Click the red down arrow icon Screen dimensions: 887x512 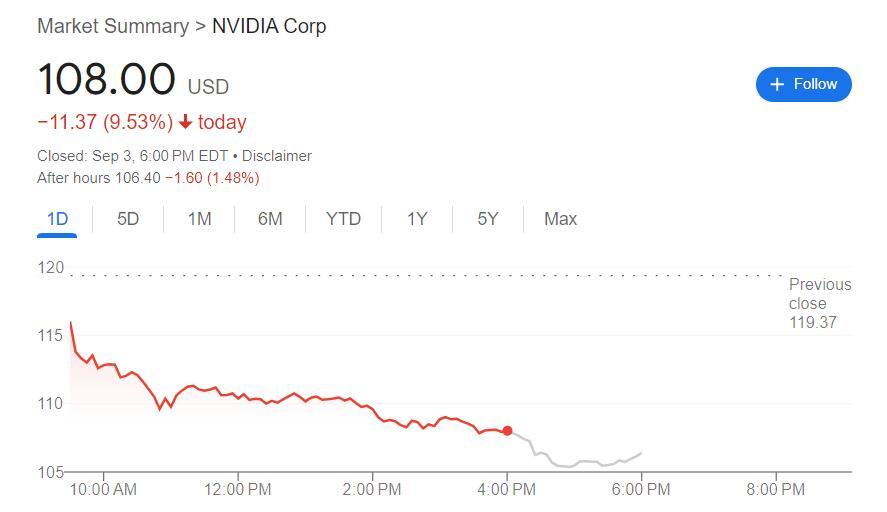coord(185,122)
